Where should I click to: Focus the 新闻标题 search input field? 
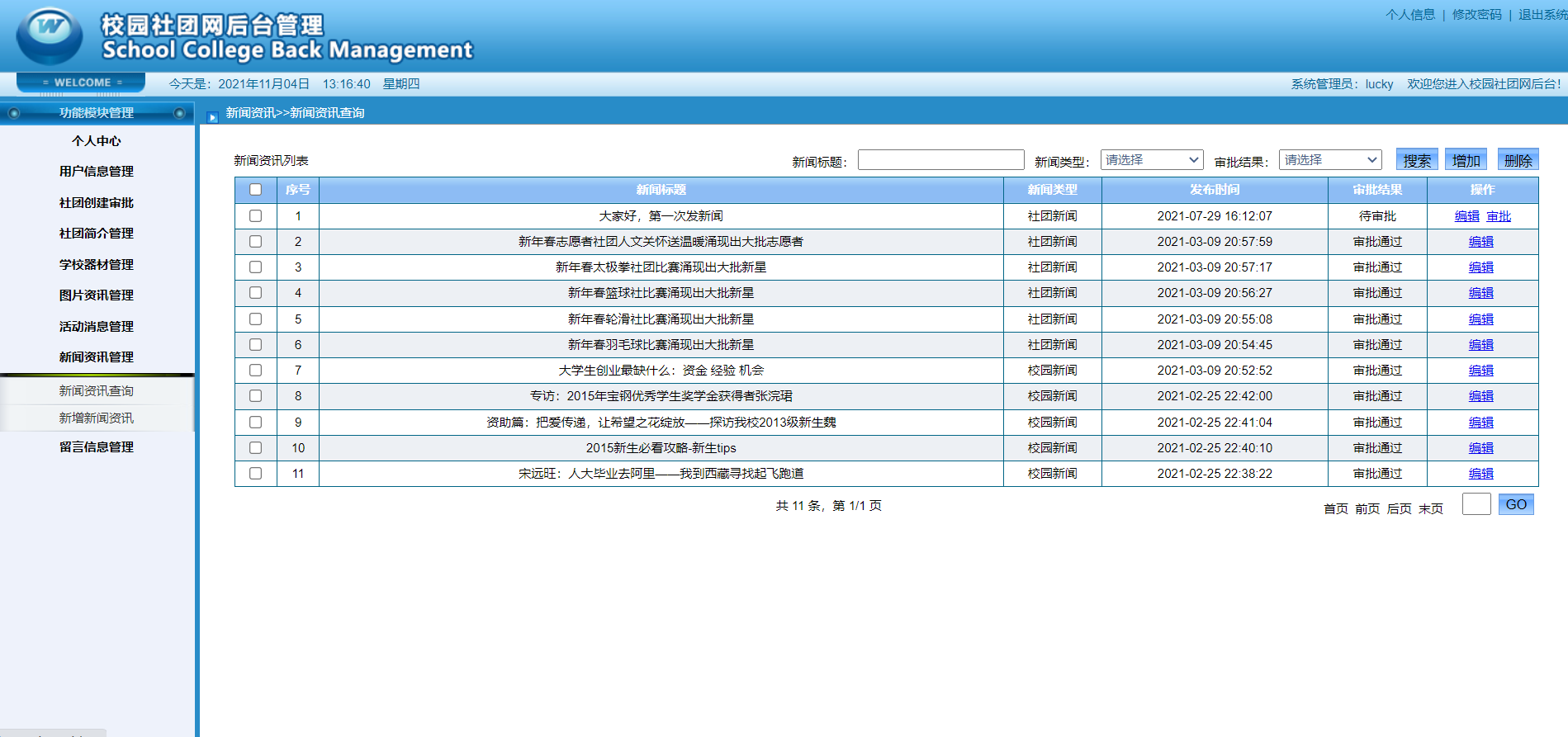tap(940, 160)
